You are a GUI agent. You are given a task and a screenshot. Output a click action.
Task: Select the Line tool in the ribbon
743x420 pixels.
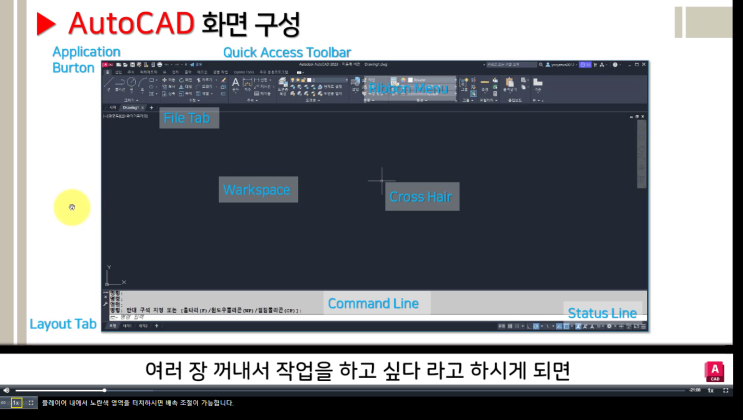click(x=109, y=84)
